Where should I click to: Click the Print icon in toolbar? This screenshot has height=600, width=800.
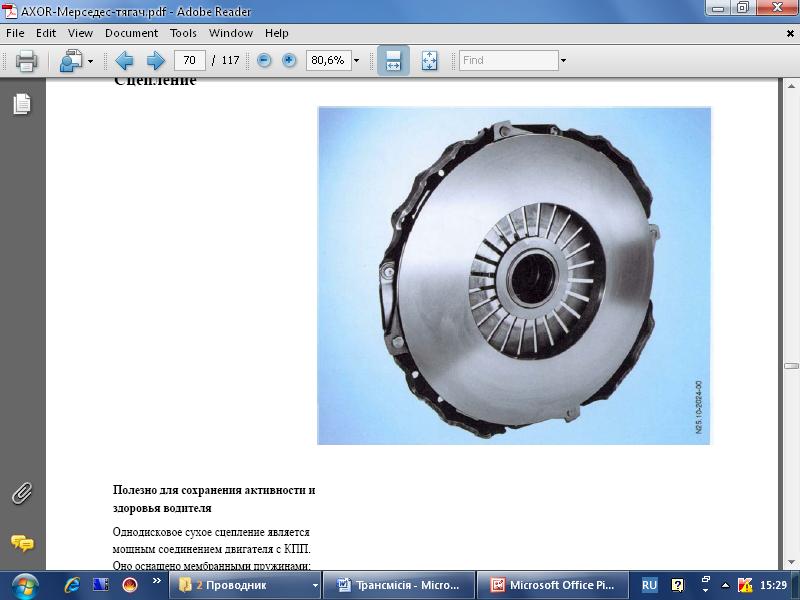coord(26,61)
